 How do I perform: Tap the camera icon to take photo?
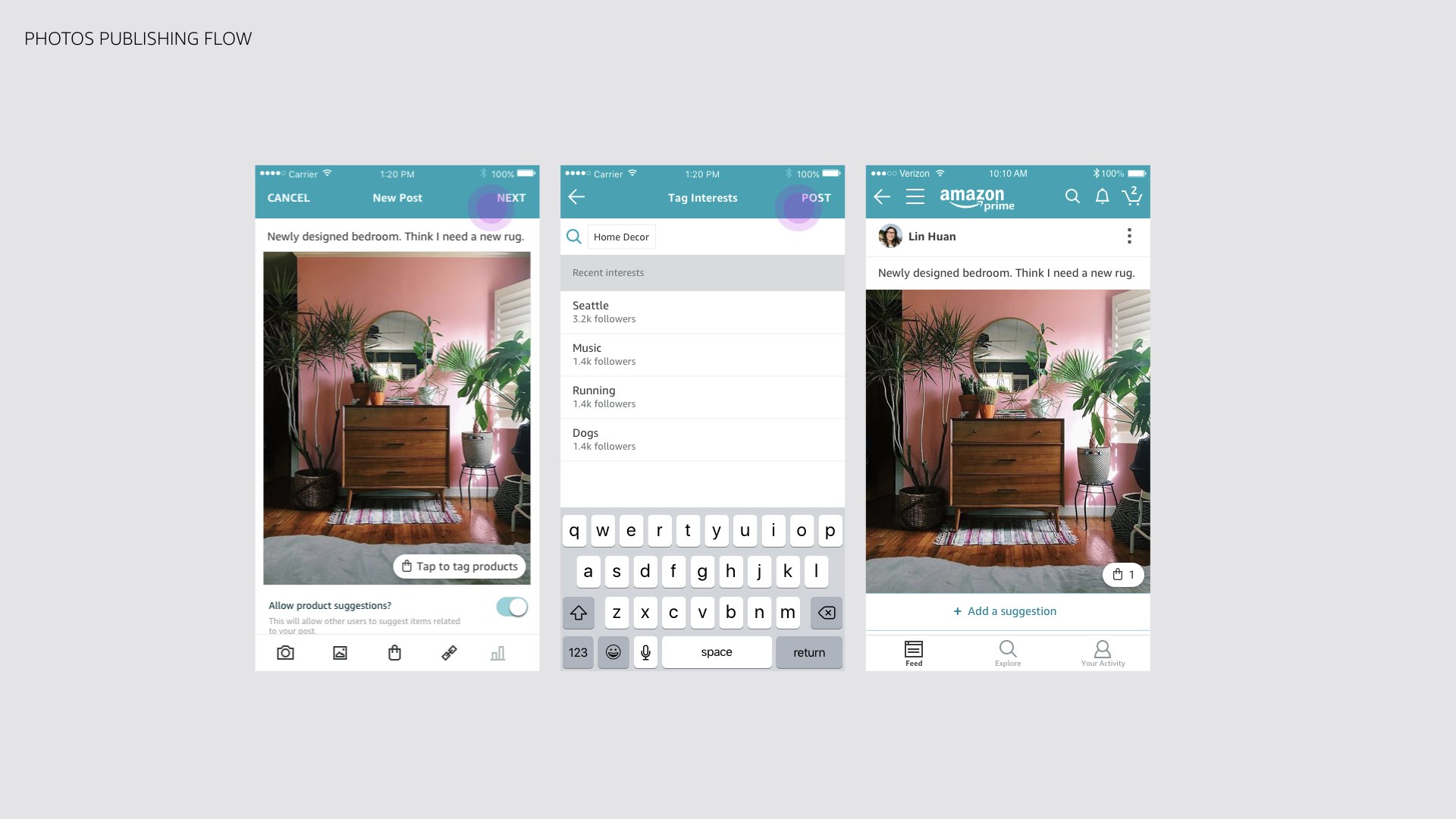pyautogui.click(x=284, y=653)
